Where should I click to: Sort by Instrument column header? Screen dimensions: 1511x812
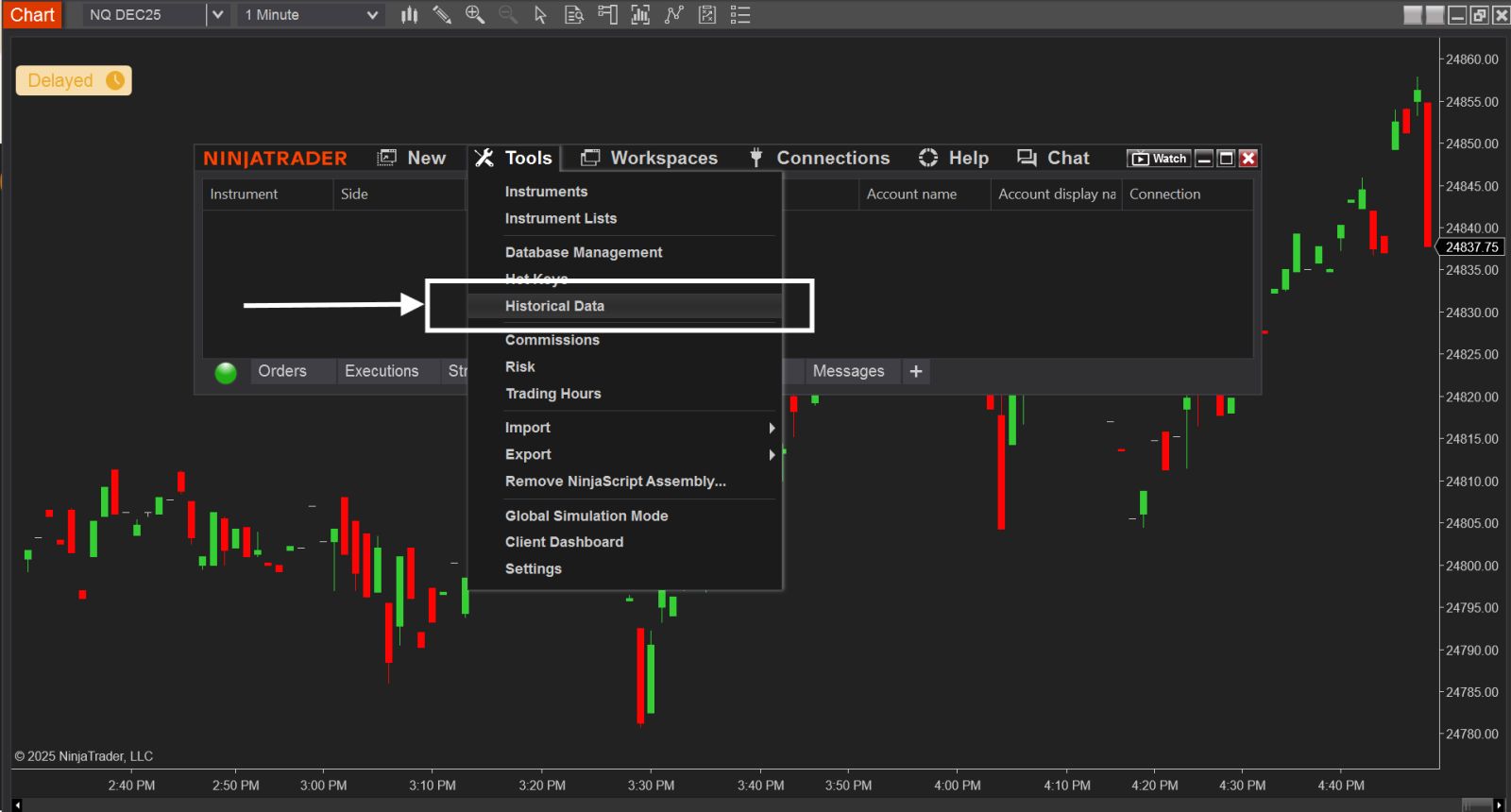tap(267, 194)
